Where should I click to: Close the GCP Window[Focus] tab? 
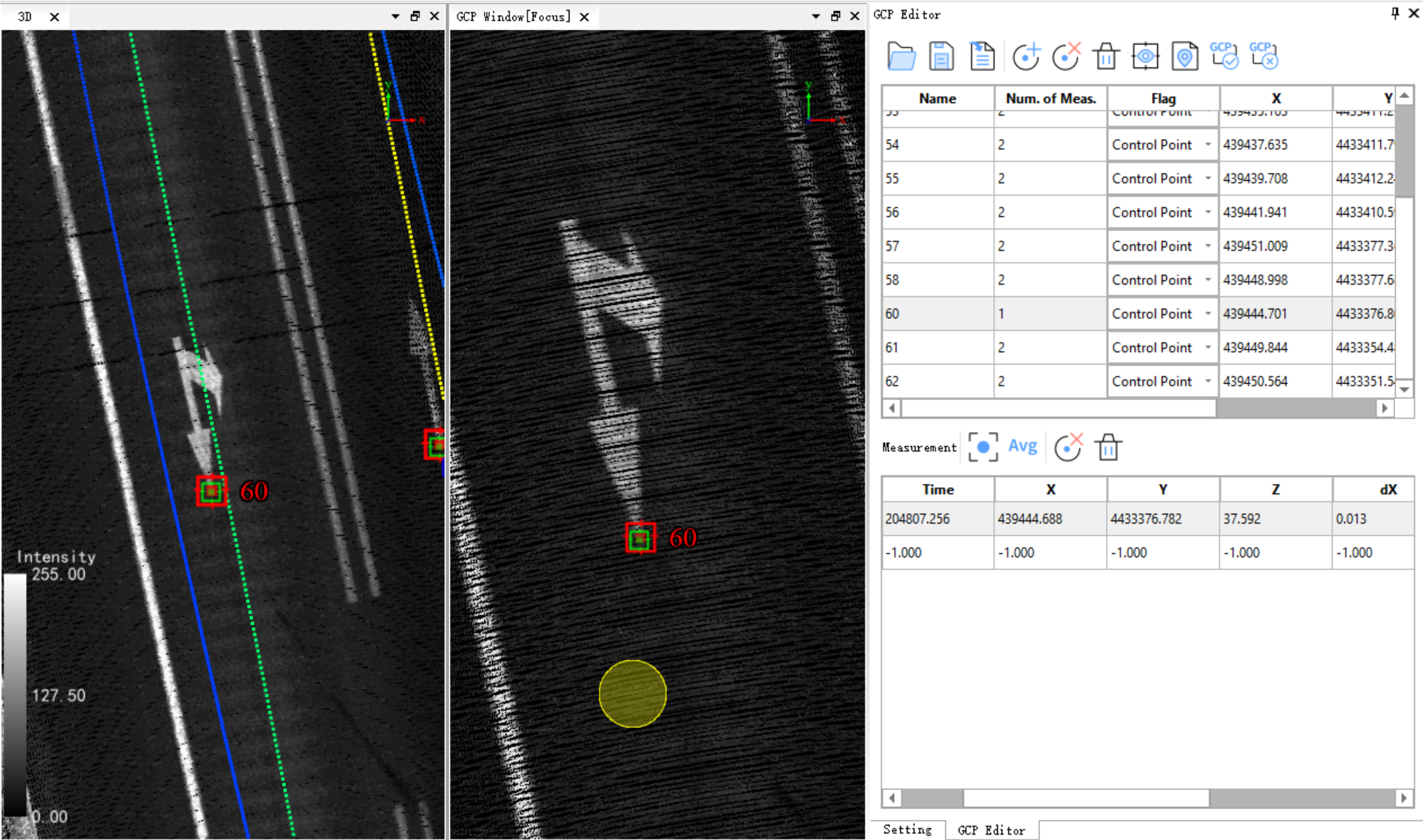point(584,17)
